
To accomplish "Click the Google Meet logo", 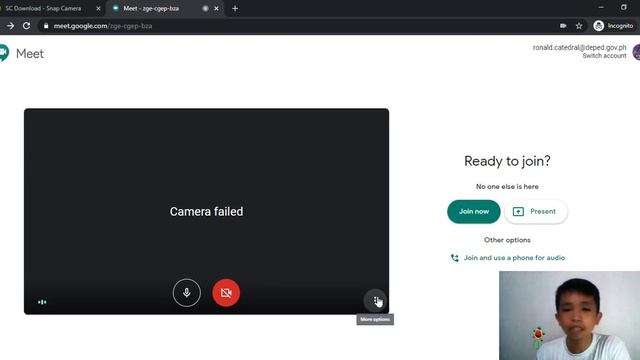I will click(x=4, y=53).
